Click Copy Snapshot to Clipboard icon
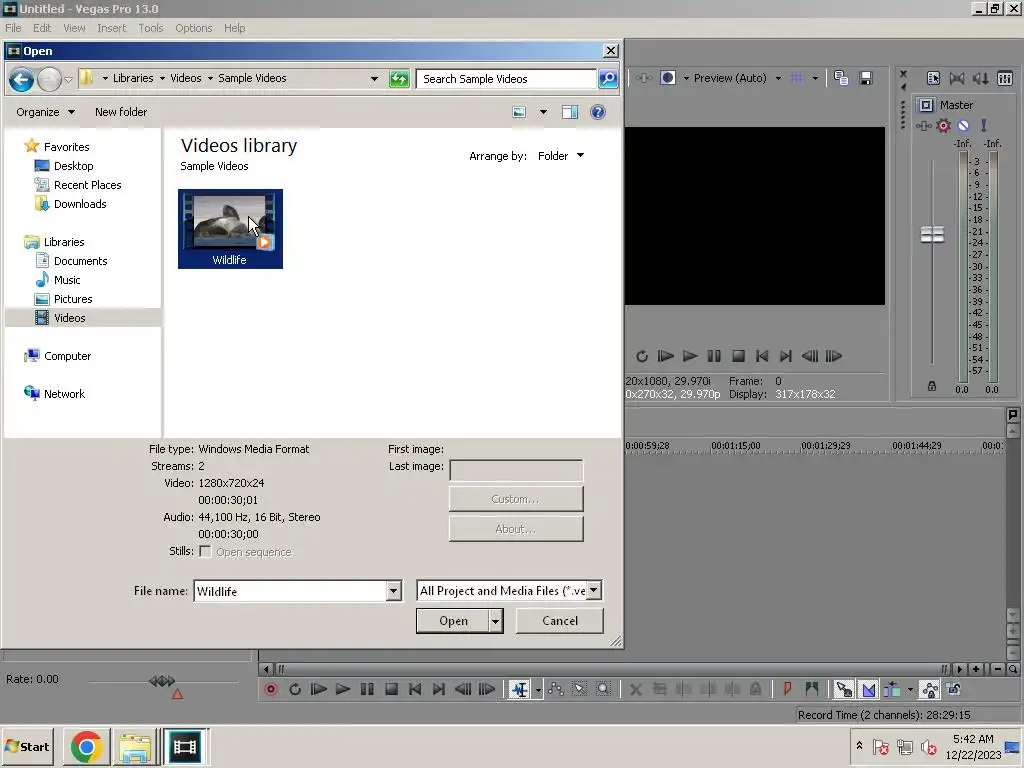1024x768 pixels. point(841,78)
